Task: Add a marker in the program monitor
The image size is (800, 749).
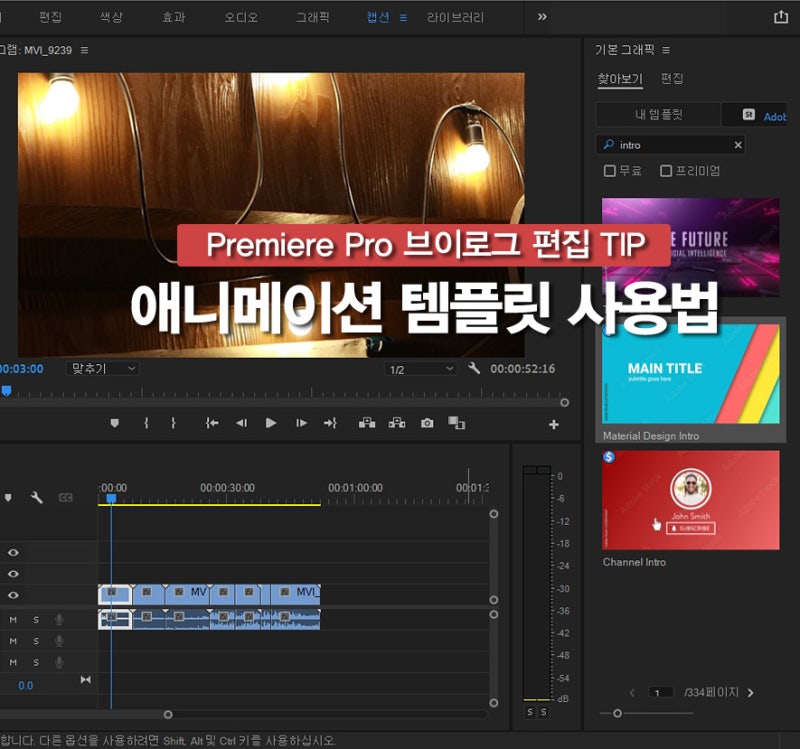Action: [115, 423]
